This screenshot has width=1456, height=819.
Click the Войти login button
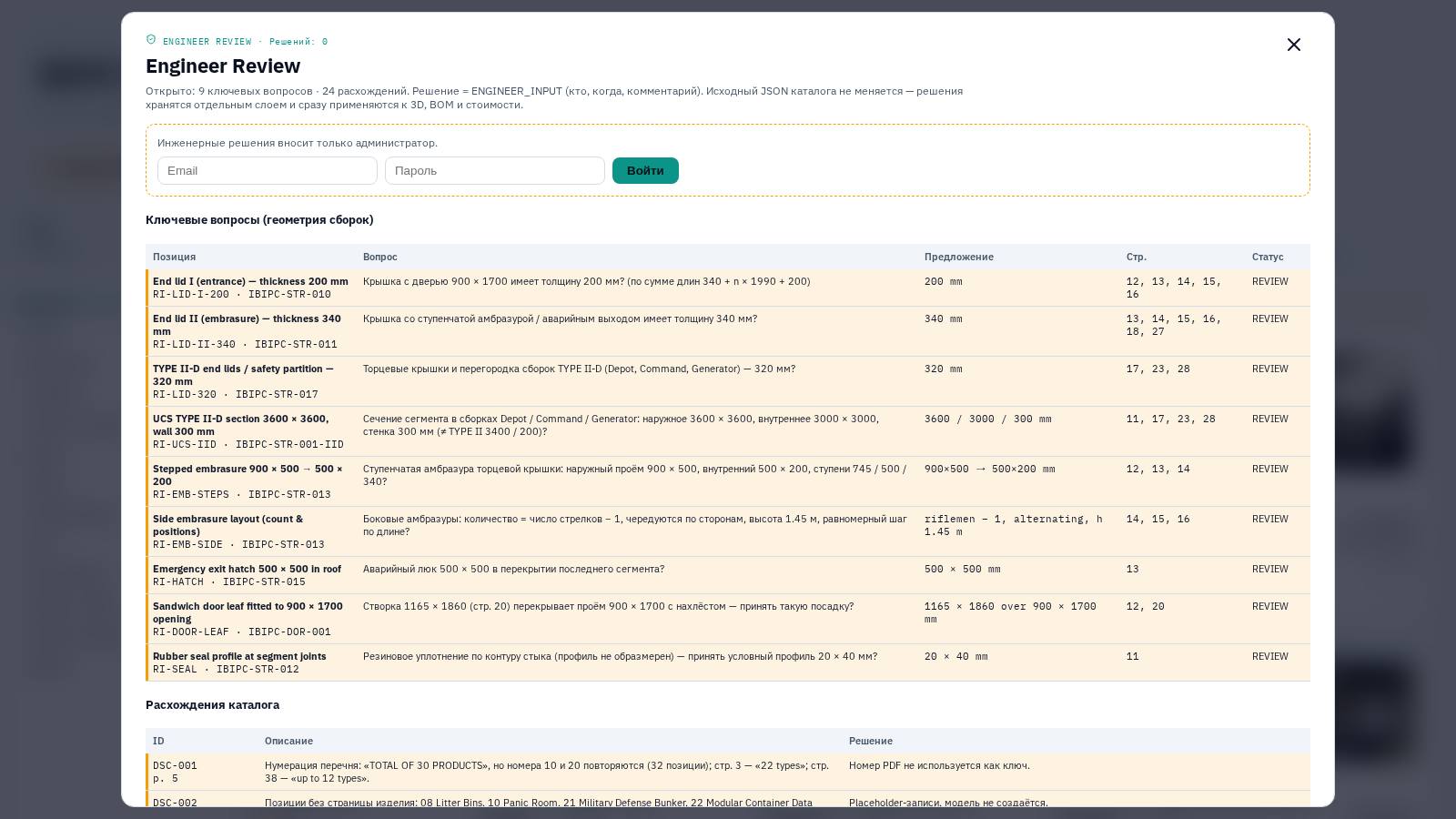coord(645,170)
